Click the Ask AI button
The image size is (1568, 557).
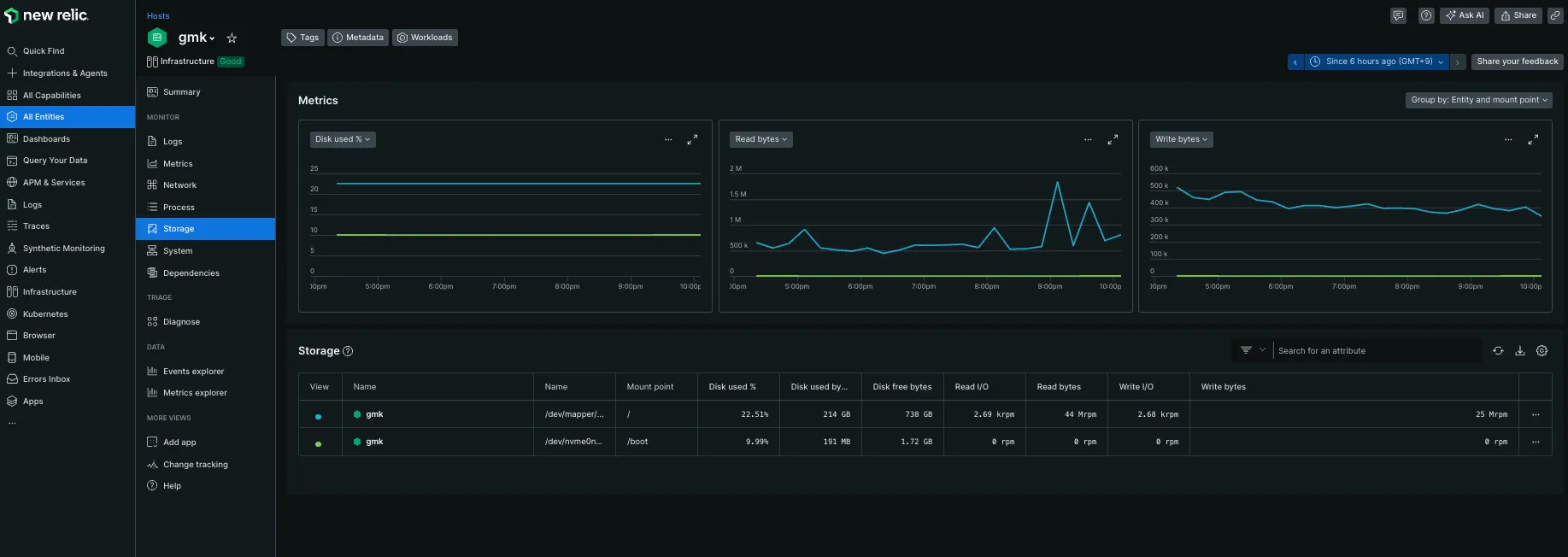tap(1464, 15)
